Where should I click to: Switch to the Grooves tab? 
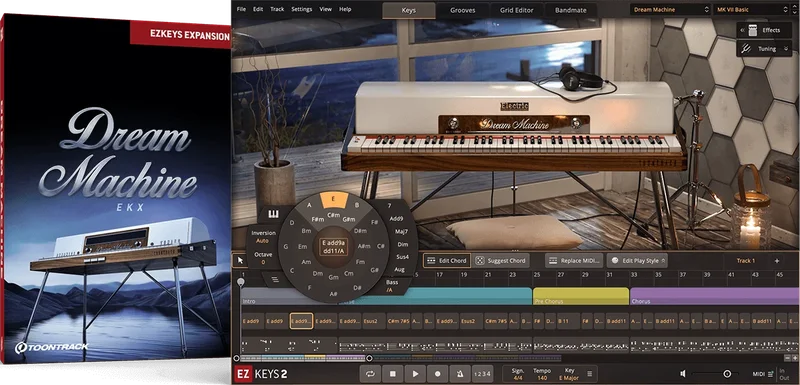coord(463,10)
